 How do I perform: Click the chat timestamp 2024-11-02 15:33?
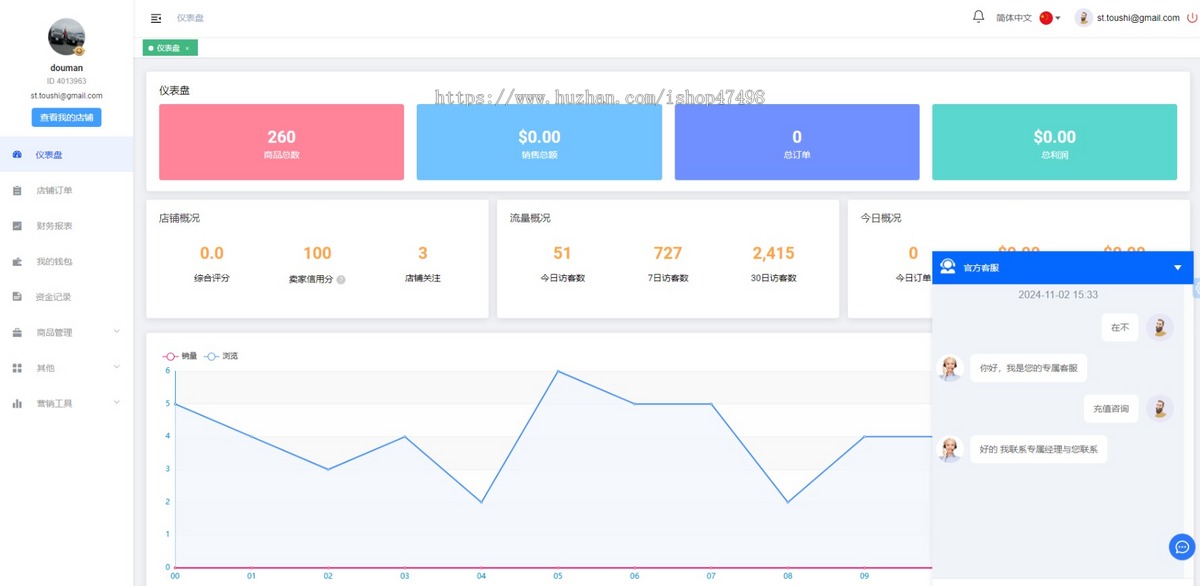point(1058,295)
